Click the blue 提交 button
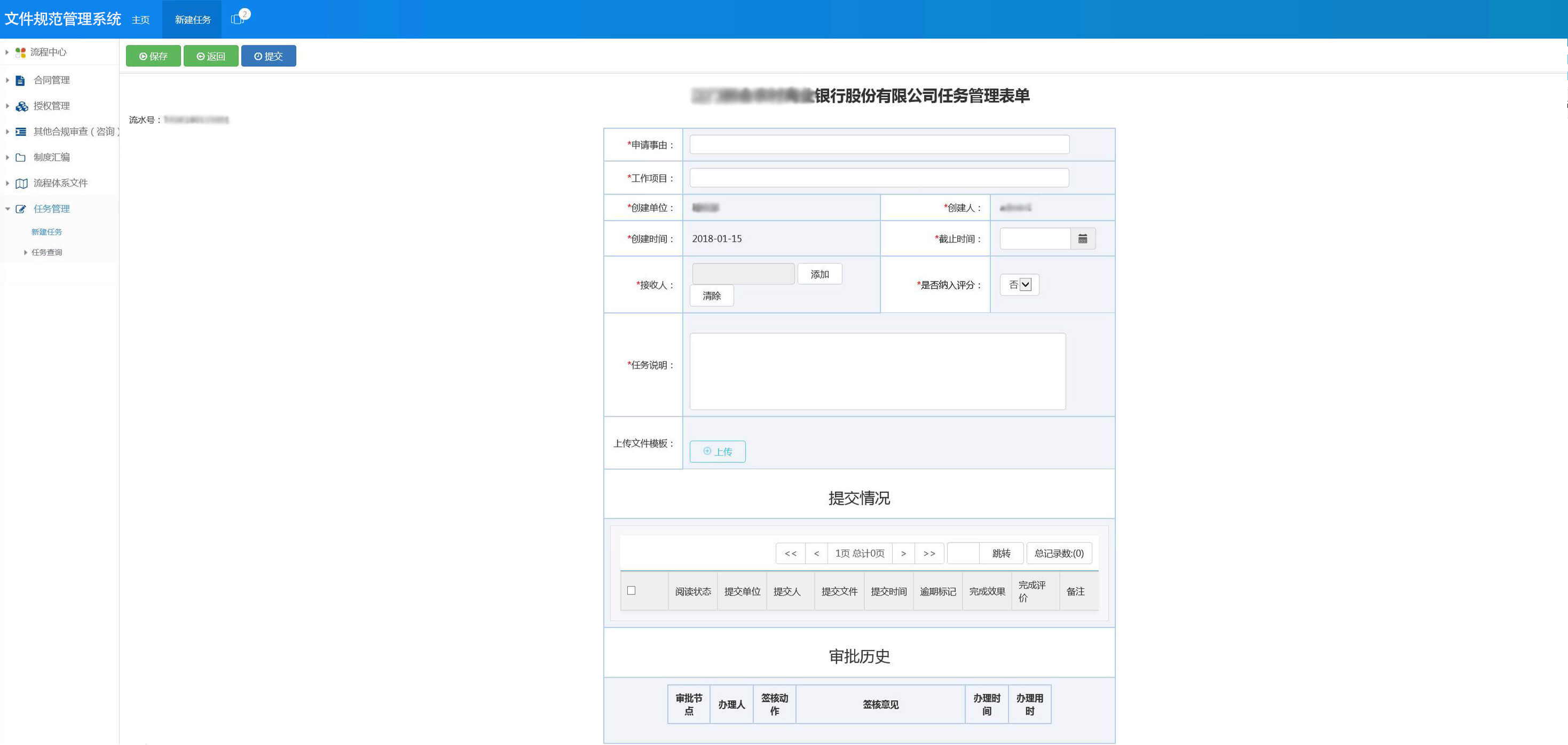Image resolution: width=1568 pixels, height=745 pixels. 269,56
